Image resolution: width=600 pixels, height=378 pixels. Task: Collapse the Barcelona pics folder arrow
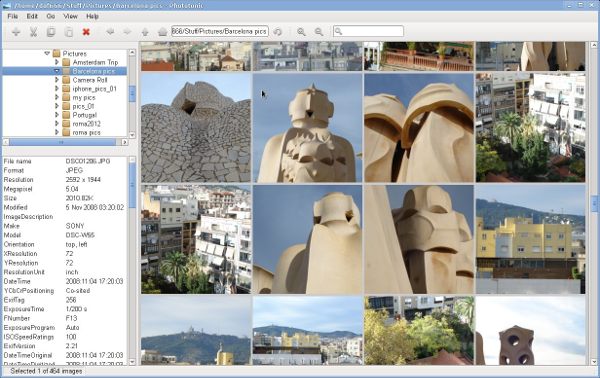tap(57, 71)
